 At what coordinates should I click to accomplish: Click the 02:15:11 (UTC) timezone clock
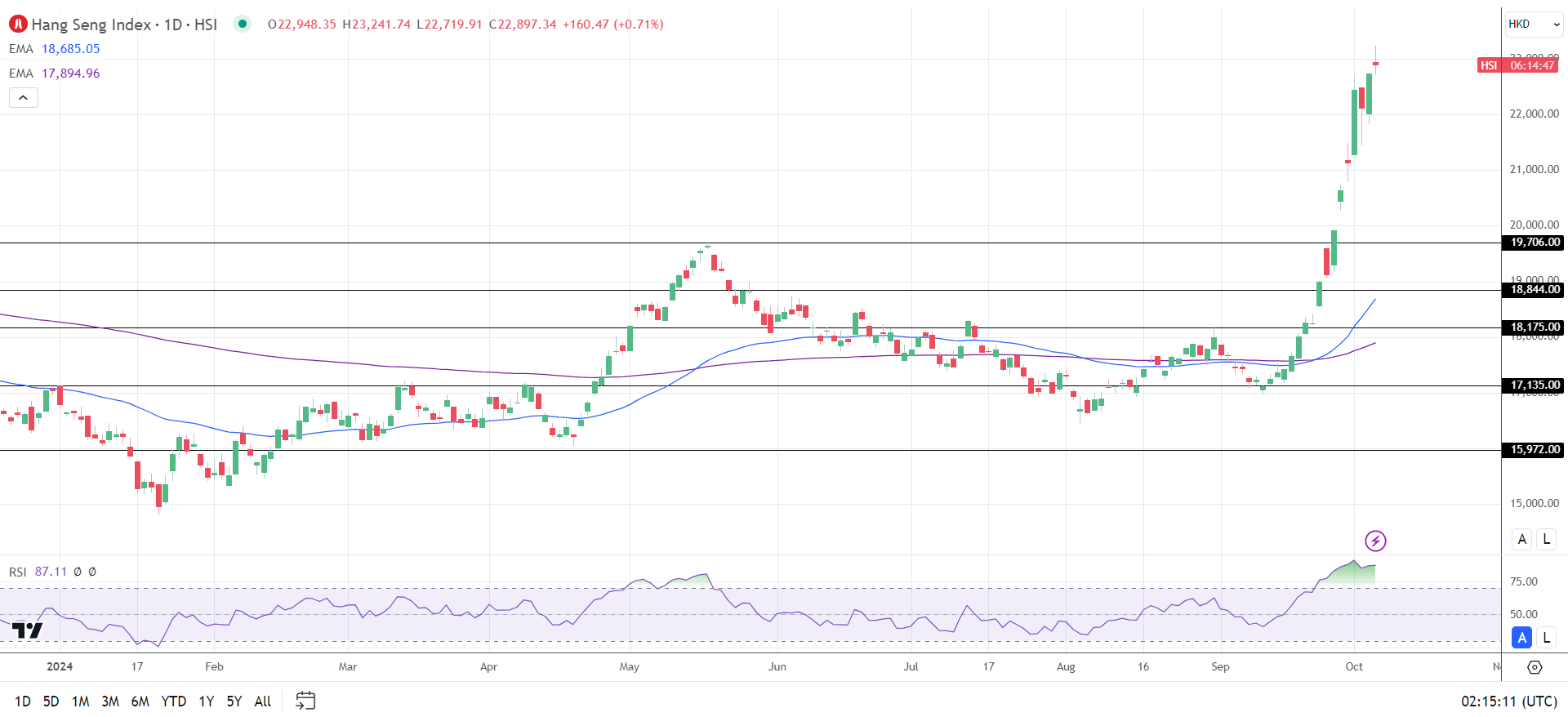click(1508, 701)
